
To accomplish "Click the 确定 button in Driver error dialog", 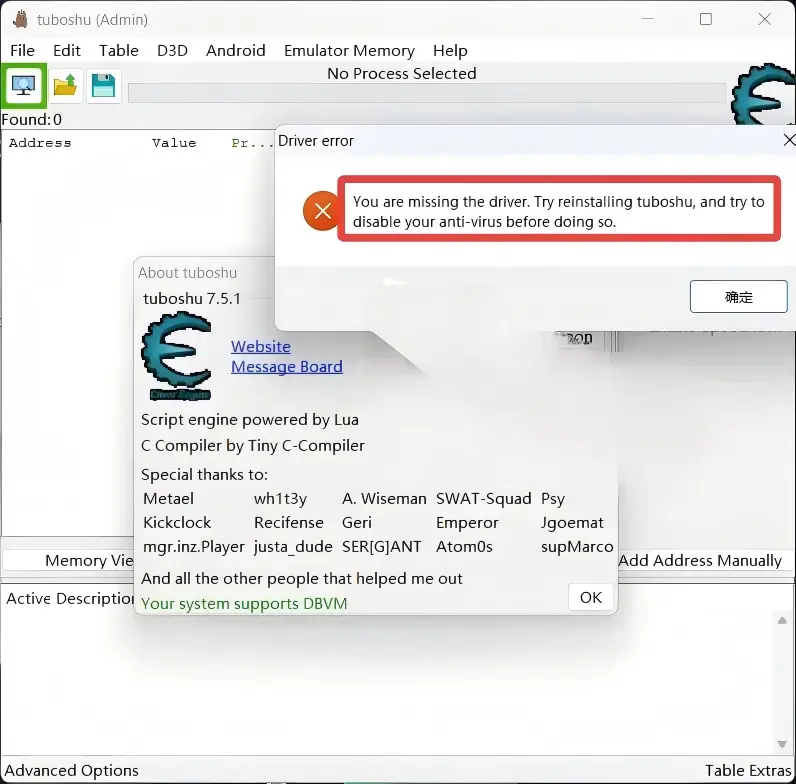I will 739,297.
